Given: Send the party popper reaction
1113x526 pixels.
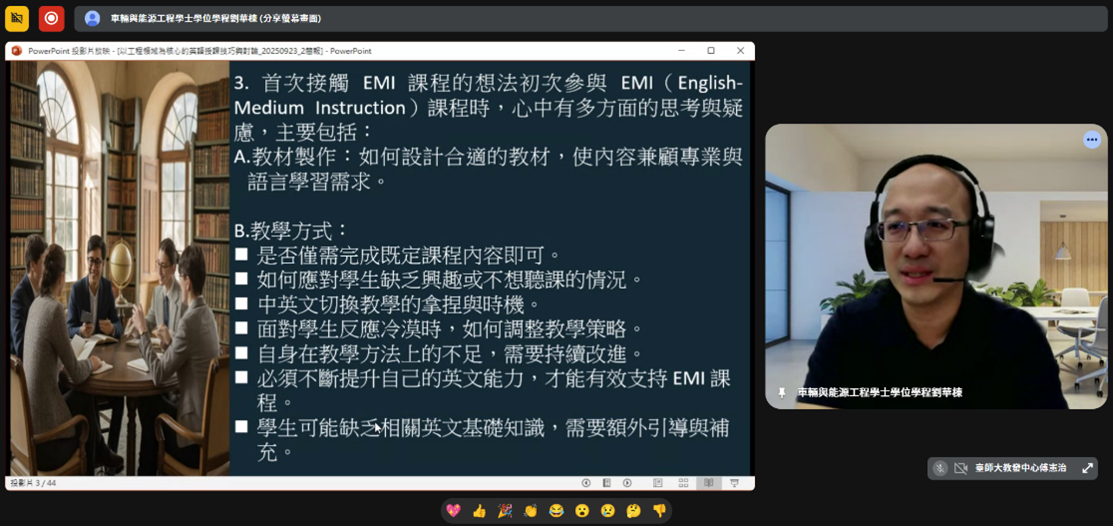Looking at the screenshot, I should (505, 511).
